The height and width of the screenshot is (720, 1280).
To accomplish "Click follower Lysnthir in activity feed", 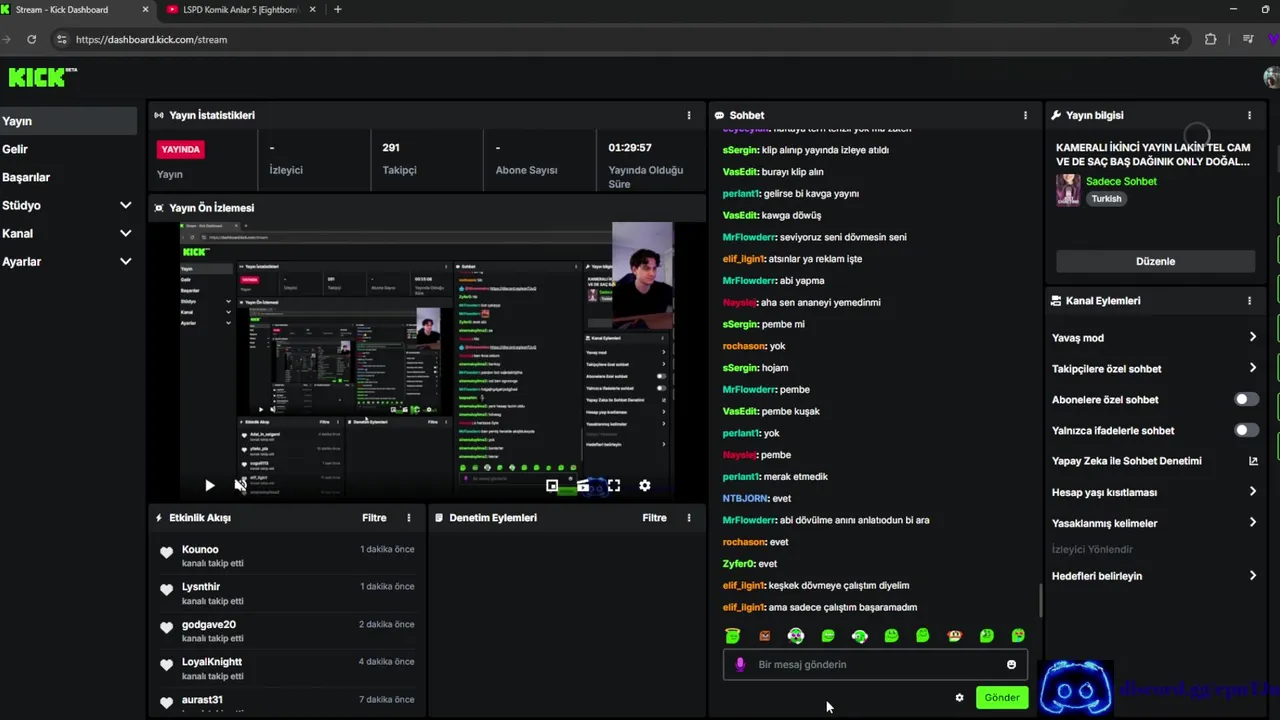I will [201, 587].
